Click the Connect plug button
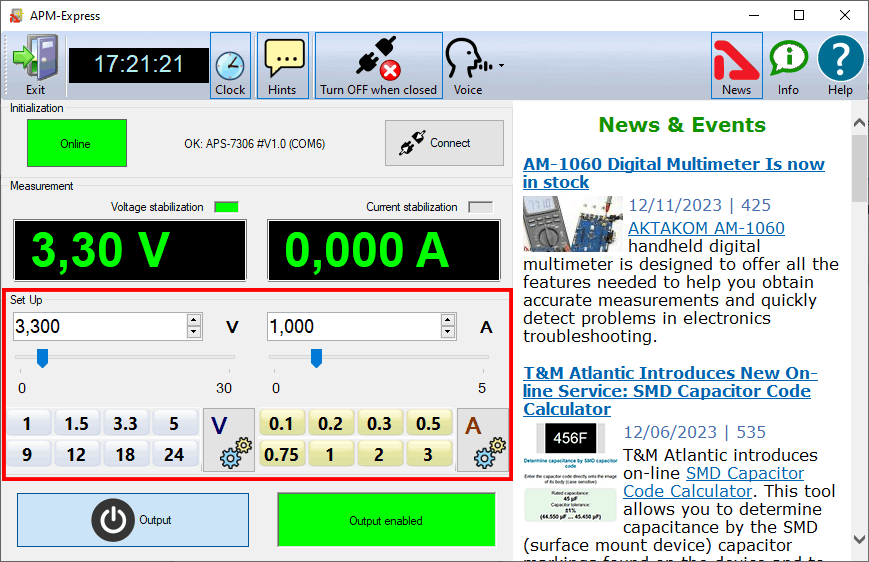The width and height of the screenshot is (869, 562). tap(444, 143)
